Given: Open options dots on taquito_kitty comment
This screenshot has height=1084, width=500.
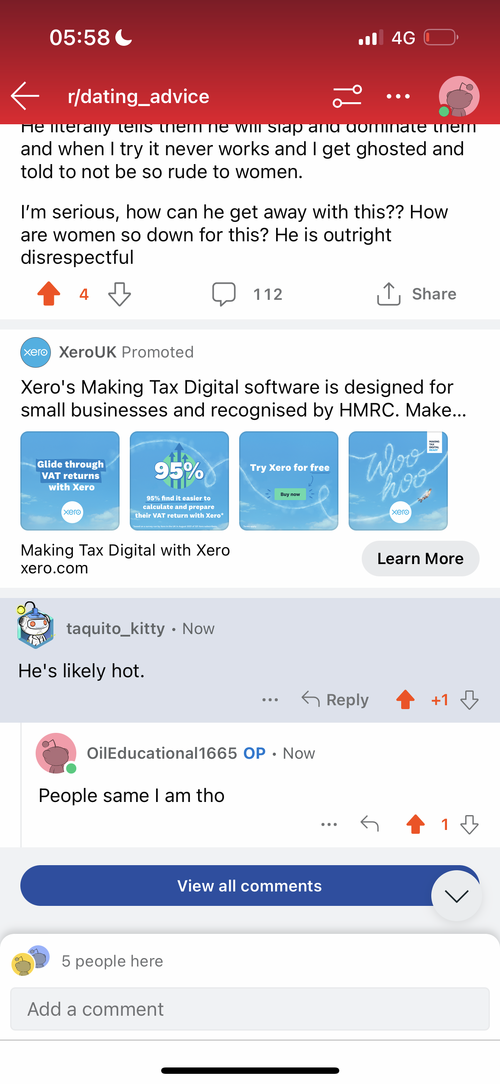Looking at the screenshot, I should (x=270, y=700).
